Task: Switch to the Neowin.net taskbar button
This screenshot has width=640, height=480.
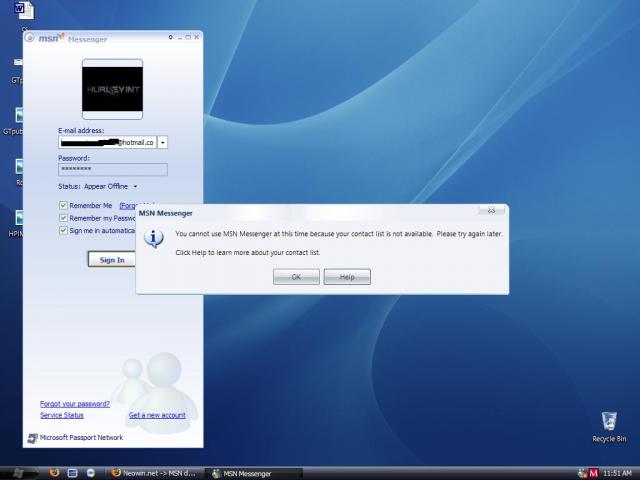Action: [153, 473]
